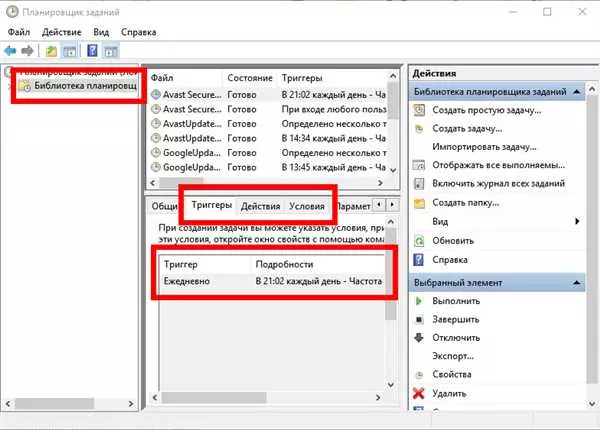Open the Действие menu

click(62, 32)
